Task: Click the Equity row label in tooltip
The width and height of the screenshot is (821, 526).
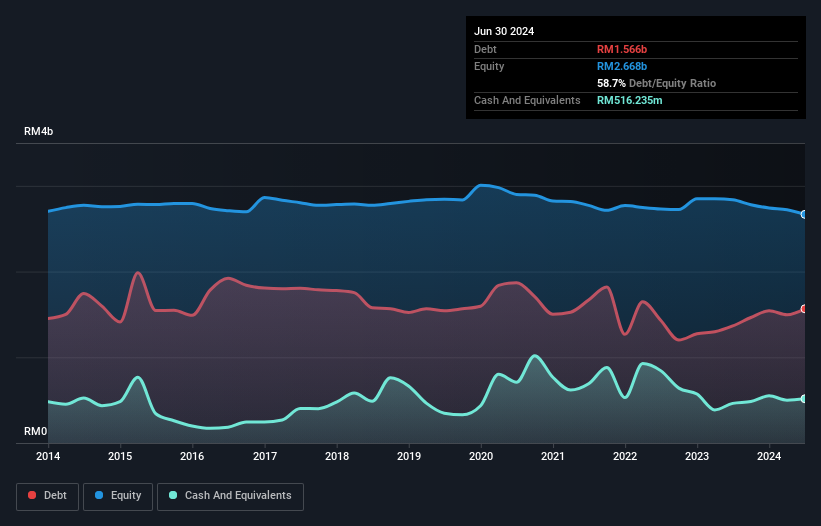Action: pyautogui.click(x=489, y=66)
